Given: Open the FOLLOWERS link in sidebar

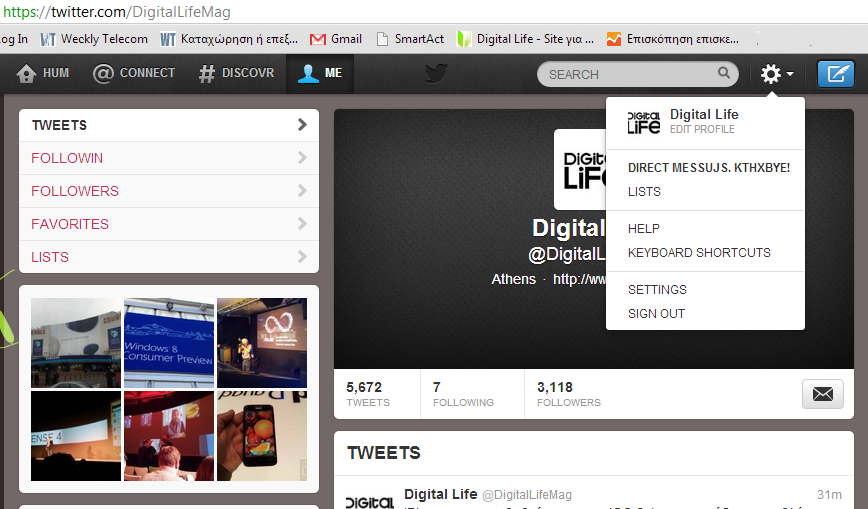Looking at the screenshot, I should [75, 191].
